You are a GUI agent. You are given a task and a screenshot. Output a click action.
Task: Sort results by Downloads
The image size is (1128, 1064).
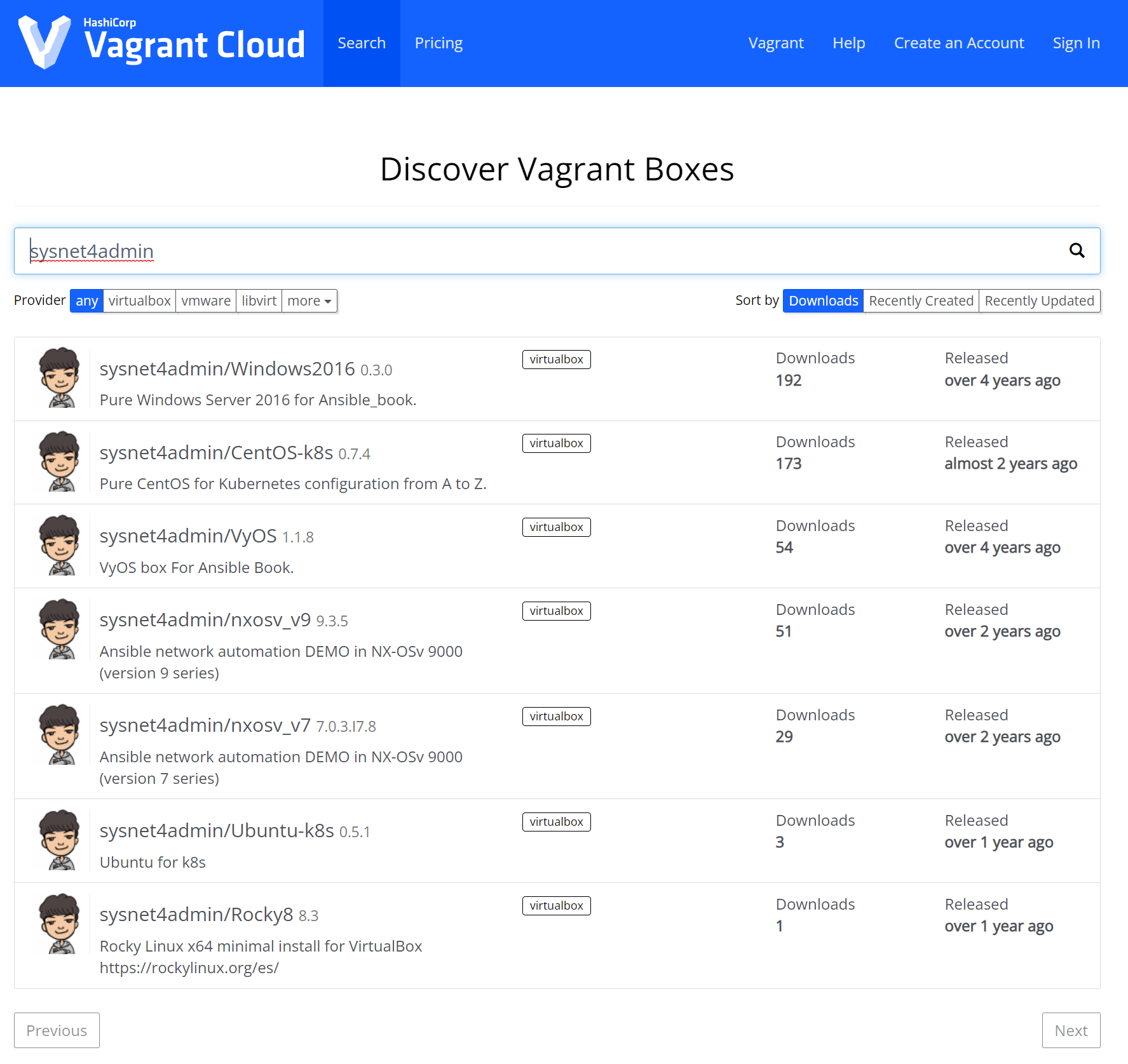[x=823, y=300]
